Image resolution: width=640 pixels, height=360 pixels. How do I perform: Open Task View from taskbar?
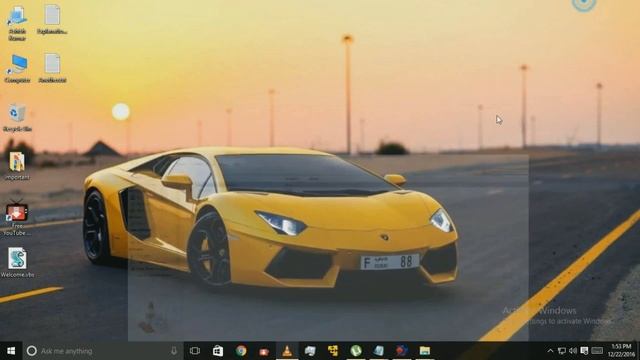coord(195,351)
